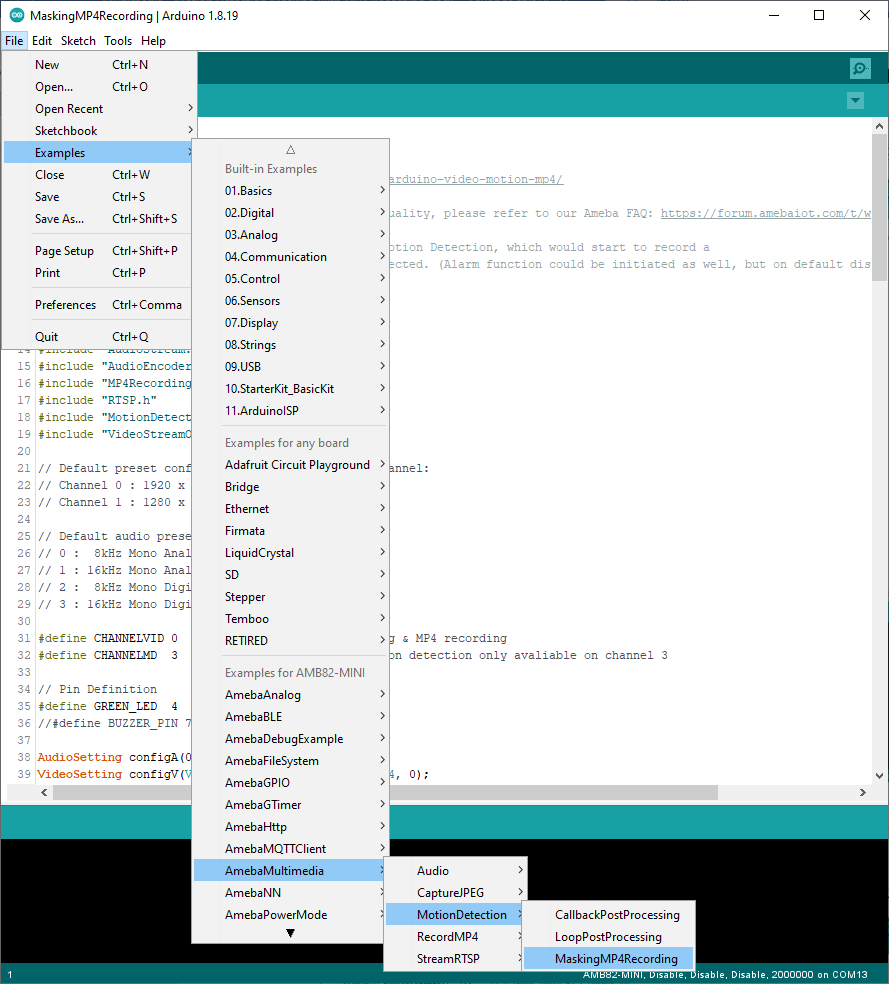Screen dimensions: 889x984
Task: Open the 10.StarterKit_BasicKit submenu
Action: coord(290,388)
